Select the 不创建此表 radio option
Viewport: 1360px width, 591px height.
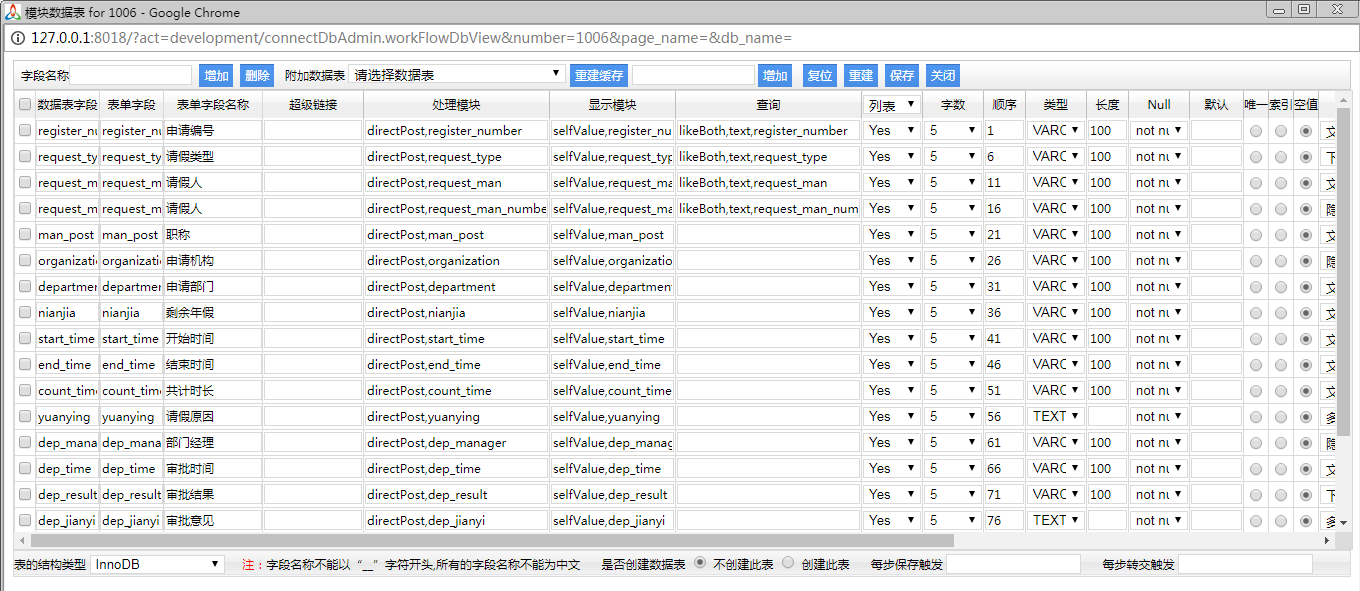(x=700, y=563)
